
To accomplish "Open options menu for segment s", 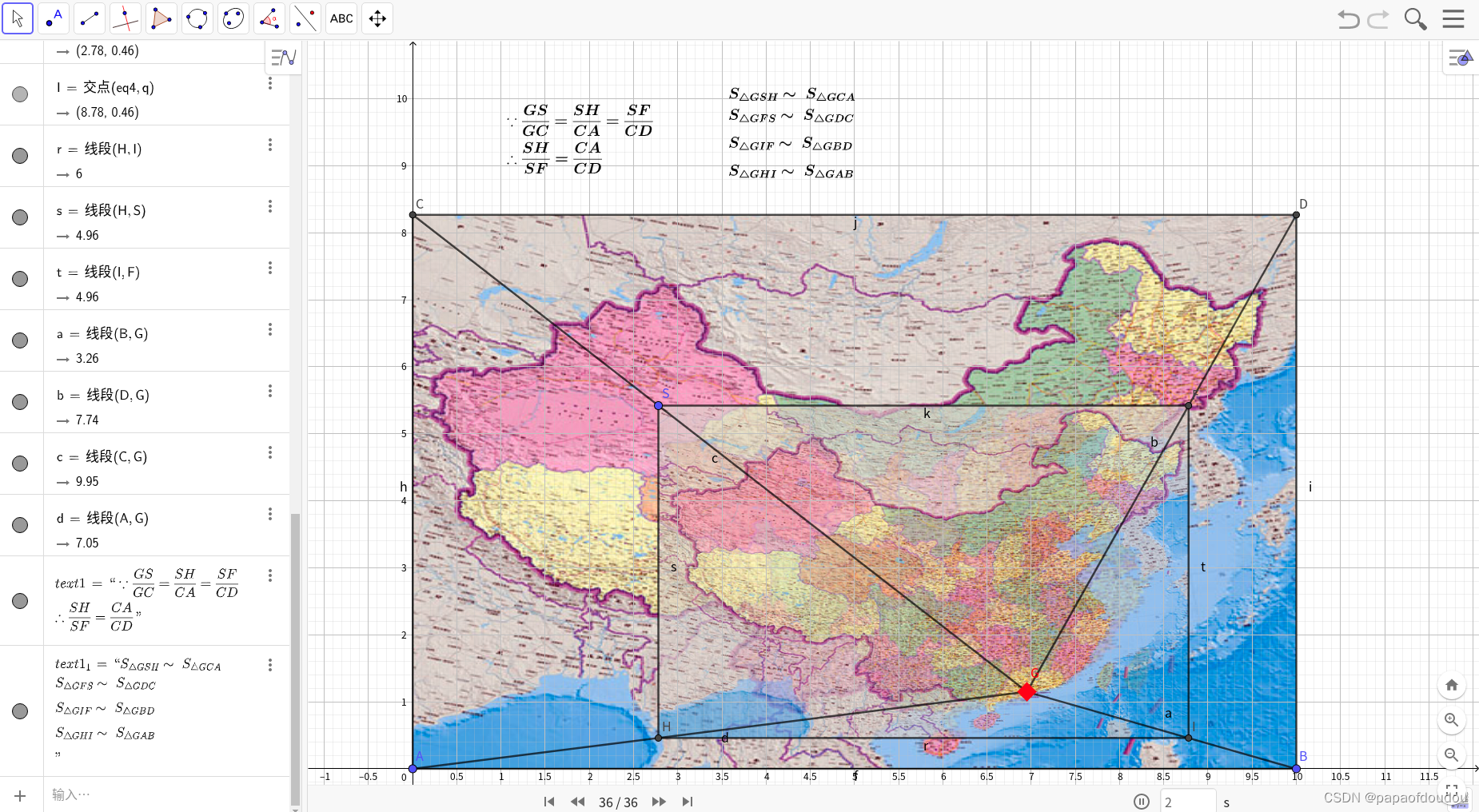I will click(270, 206).
